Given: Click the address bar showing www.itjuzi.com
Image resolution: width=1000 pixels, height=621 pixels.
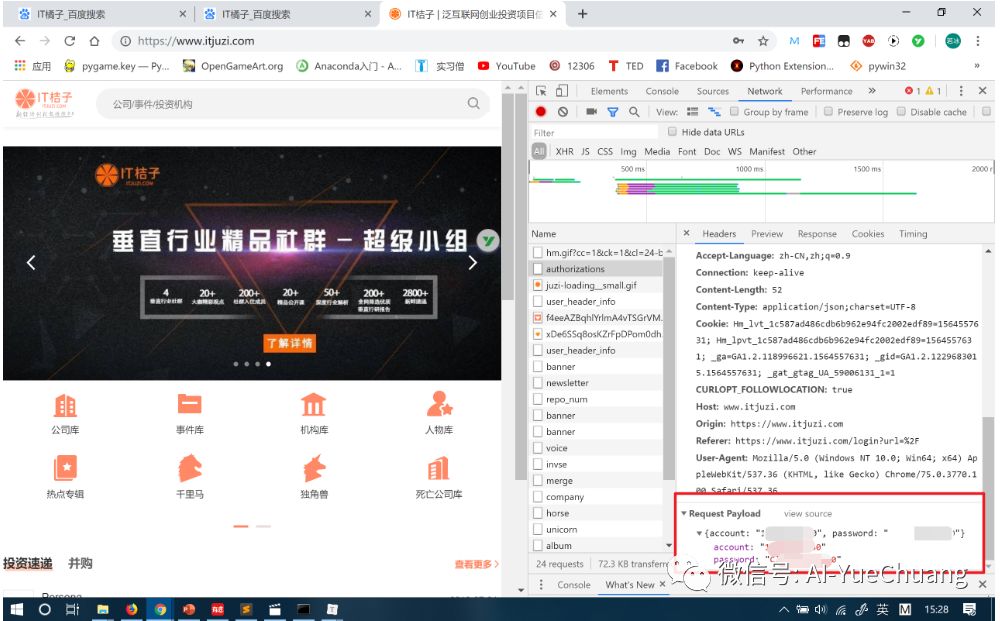Looking at the screenshot, I should [x=421, y=41].
